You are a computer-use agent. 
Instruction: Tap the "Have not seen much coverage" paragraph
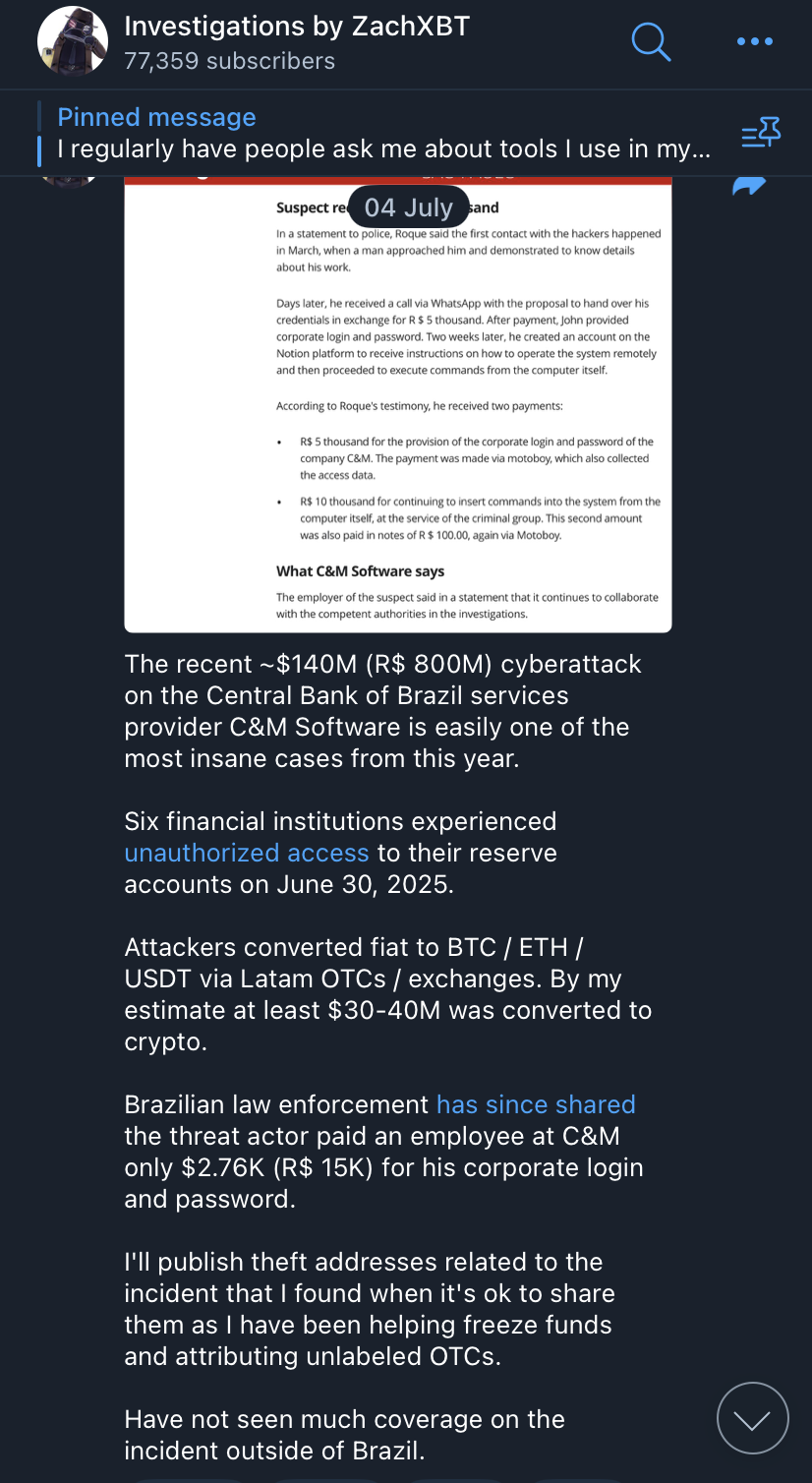(344, 1435)
